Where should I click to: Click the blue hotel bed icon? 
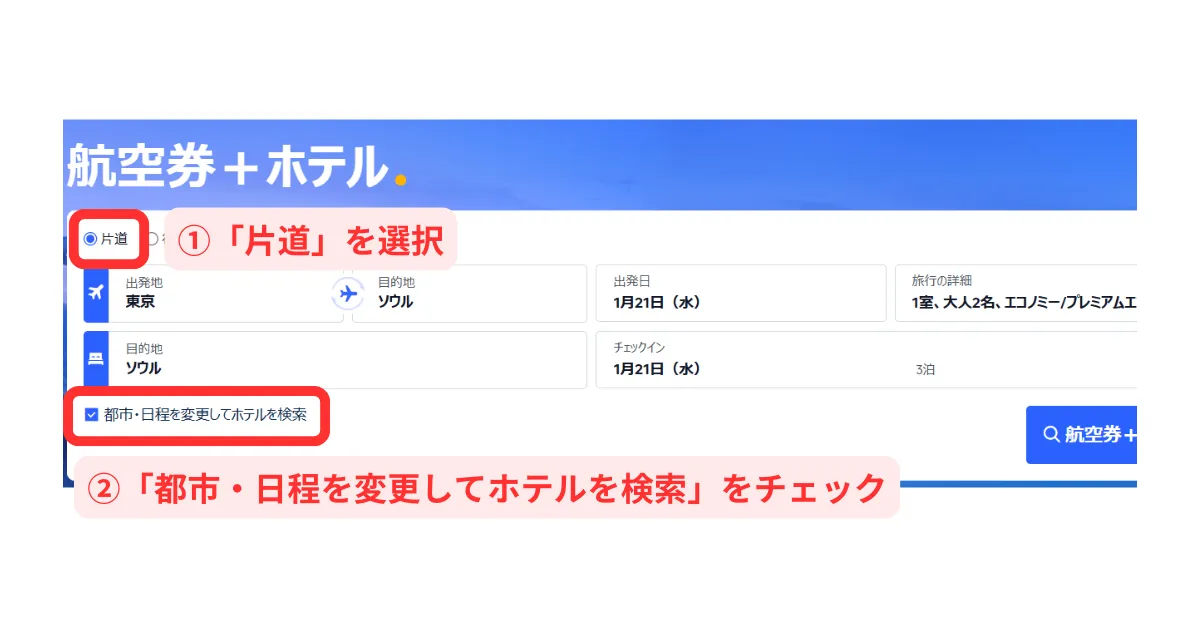coord(96,360)
